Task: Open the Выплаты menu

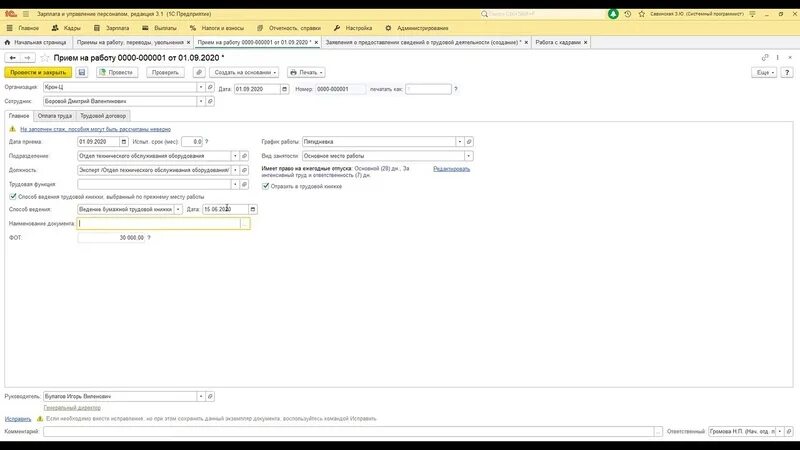Action: click(x=159, y=28)
